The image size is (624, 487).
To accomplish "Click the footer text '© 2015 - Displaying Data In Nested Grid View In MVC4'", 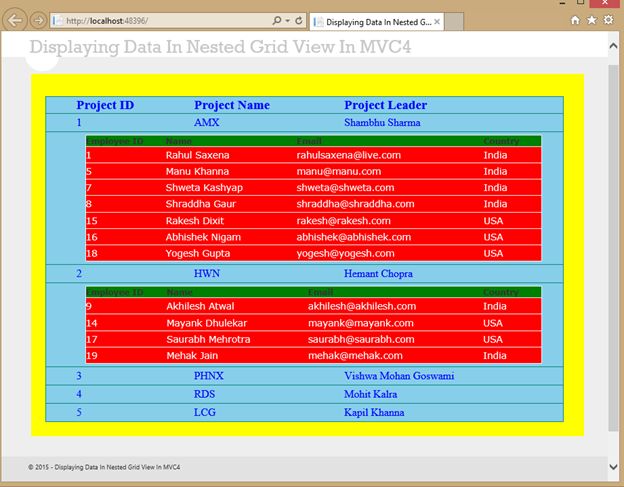I will tap(104, 467).
